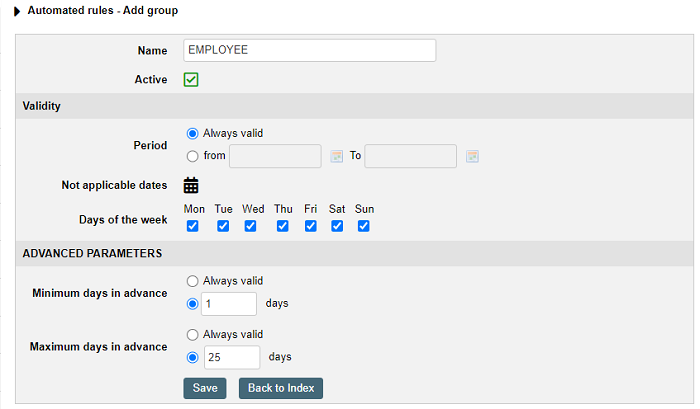Select Period 'Always valid' radio button
700x409 pixels.
click(x=192, y=134)
